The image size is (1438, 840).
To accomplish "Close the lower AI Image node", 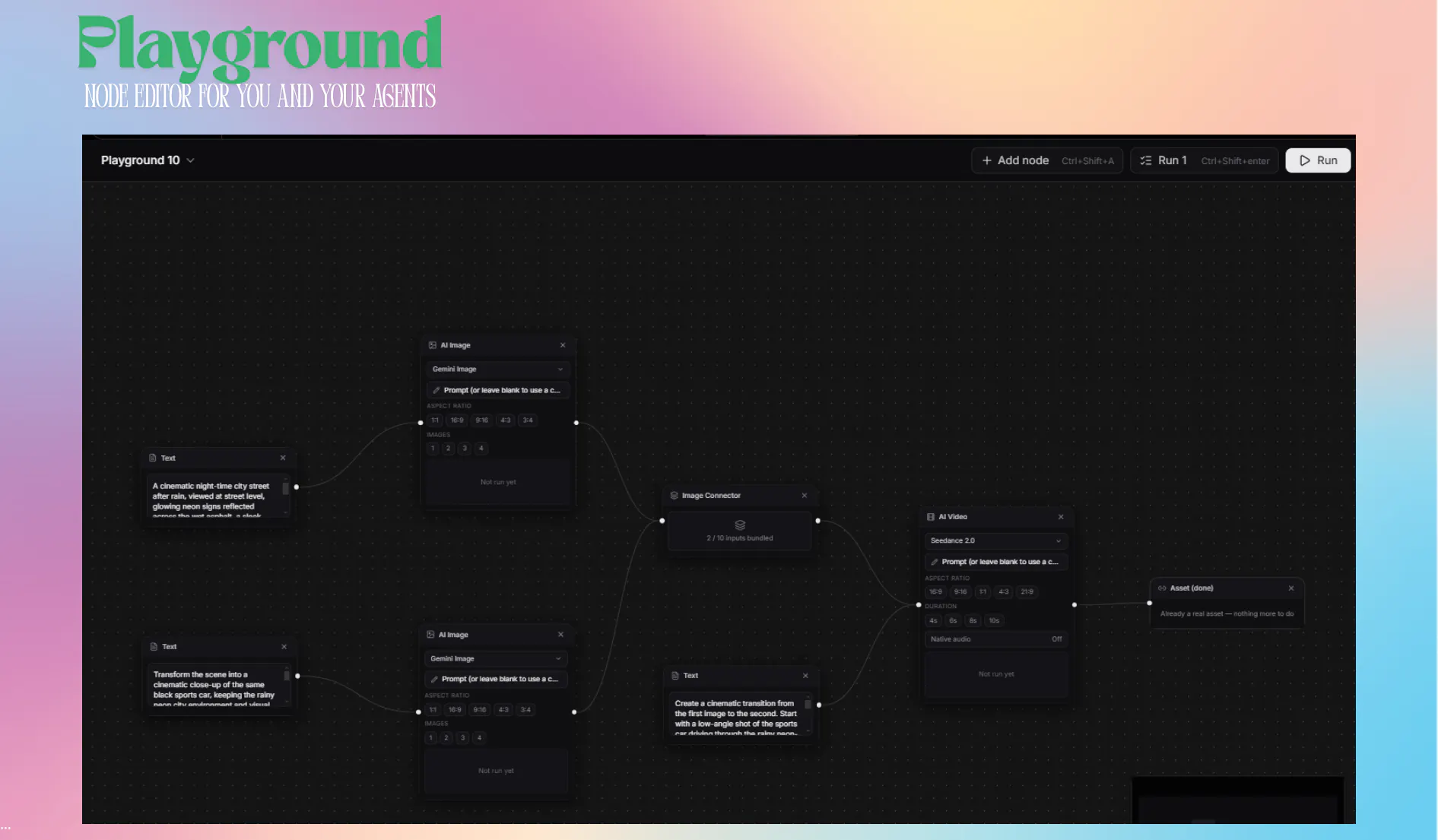I will (x=560, y=635).
